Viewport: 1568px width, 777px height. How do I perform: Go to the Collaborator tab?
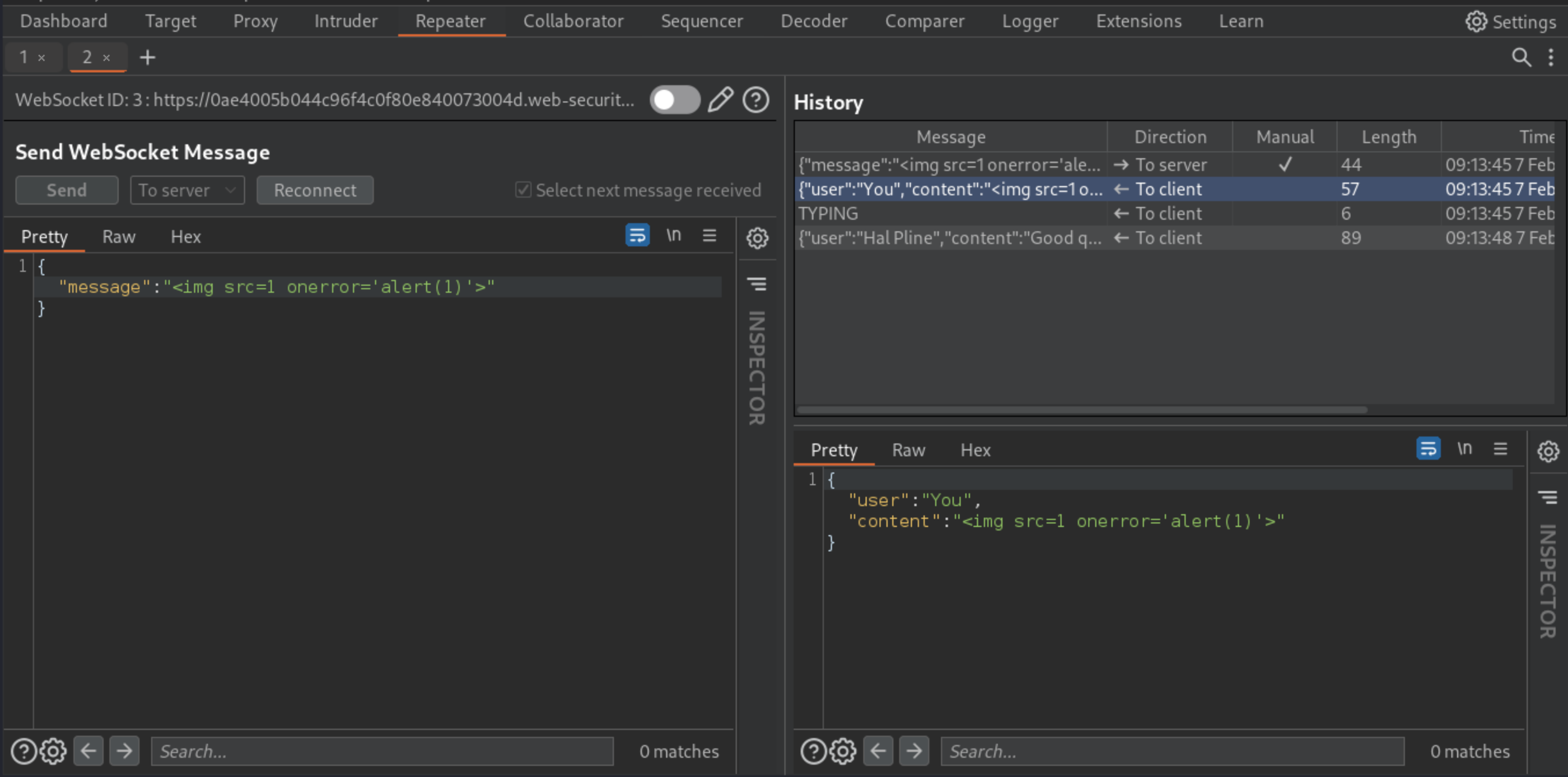point(573,21)
